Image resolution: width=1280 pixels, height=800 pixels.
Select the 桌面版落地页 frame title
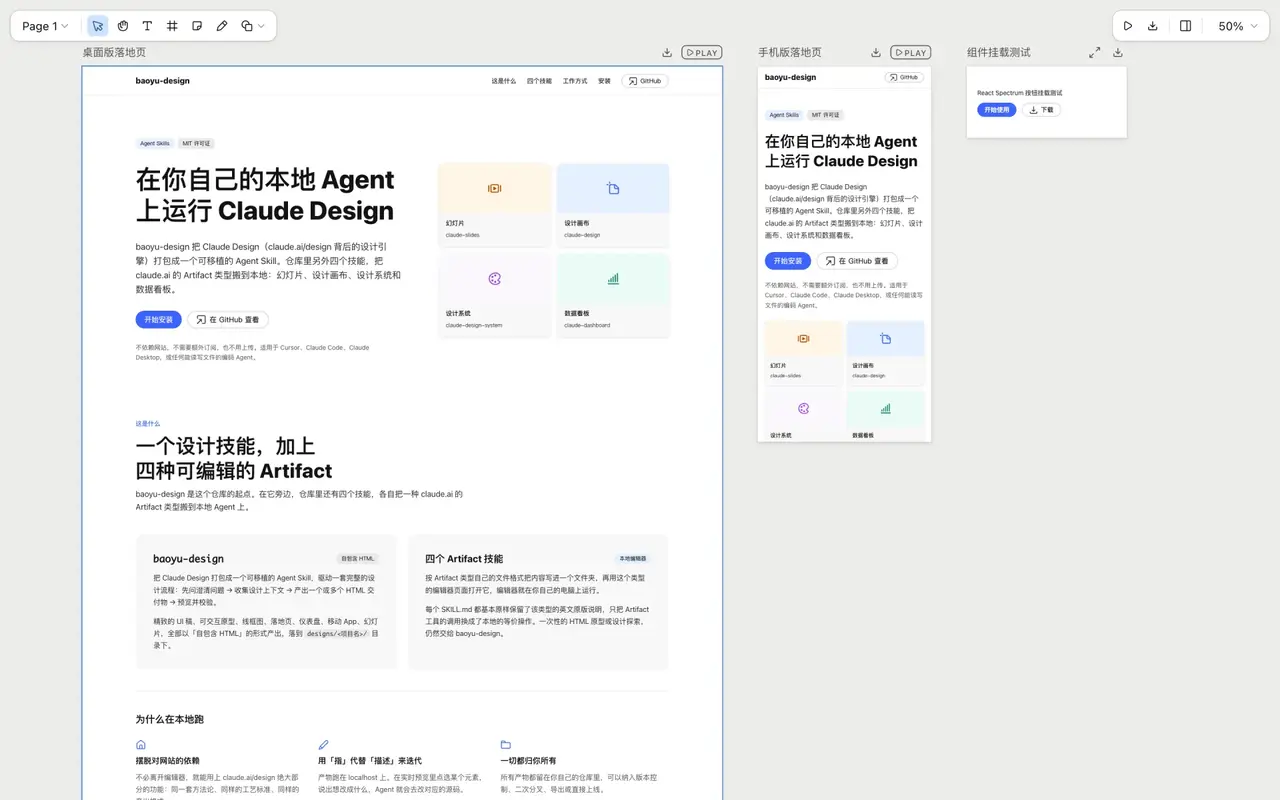coord(114,53)
